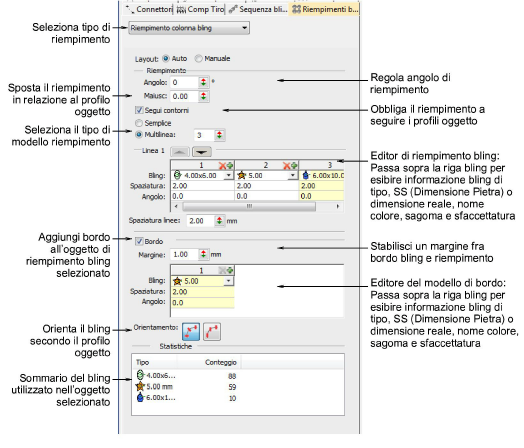Click the column 3 header in the bling fill editor
Image resolution: width=524 pixels, height=448 pixels.
322,165
